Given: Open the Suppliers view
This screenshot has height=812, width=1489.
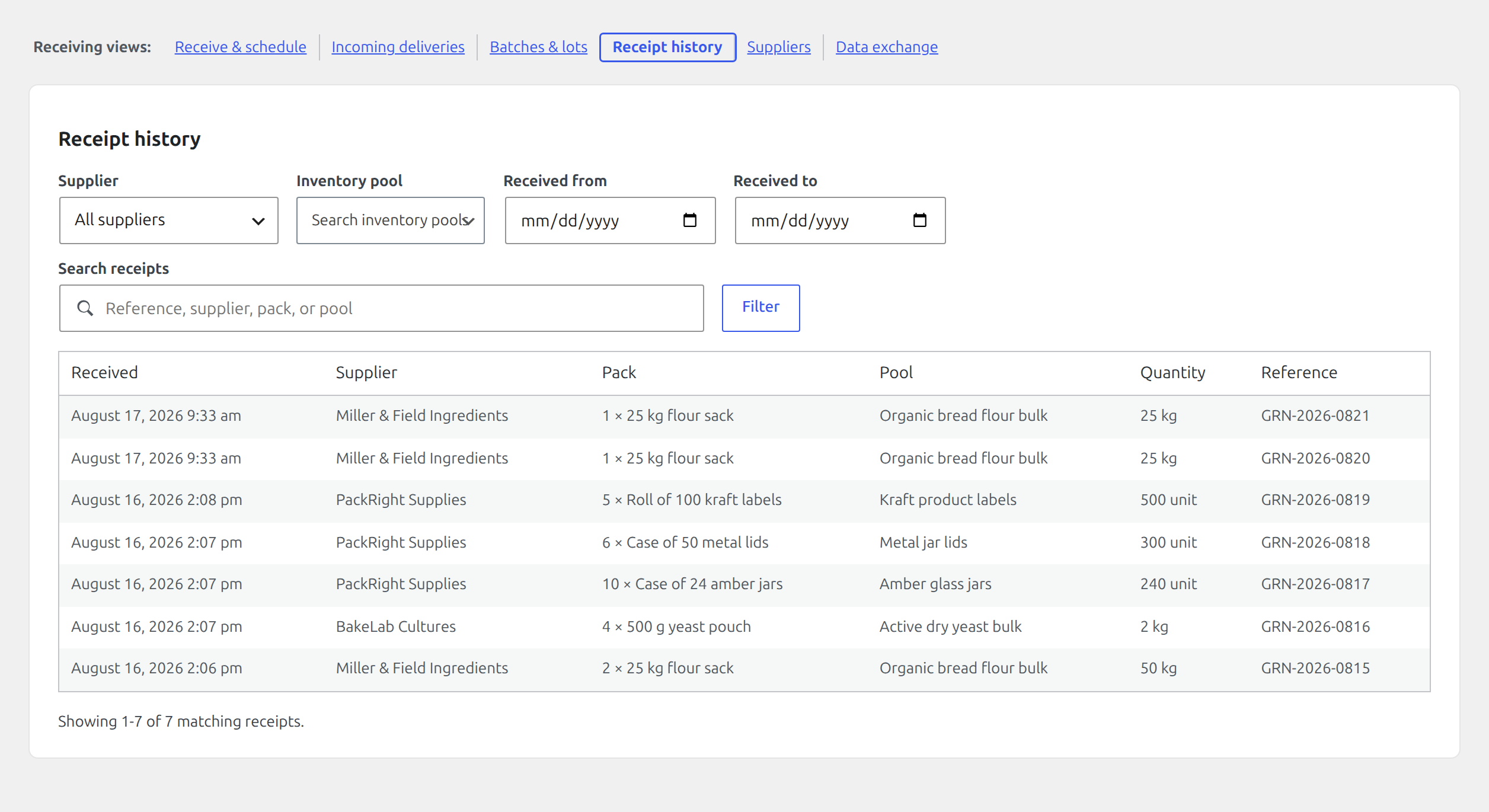Looking at the screenshot, I should pos(778,47).
